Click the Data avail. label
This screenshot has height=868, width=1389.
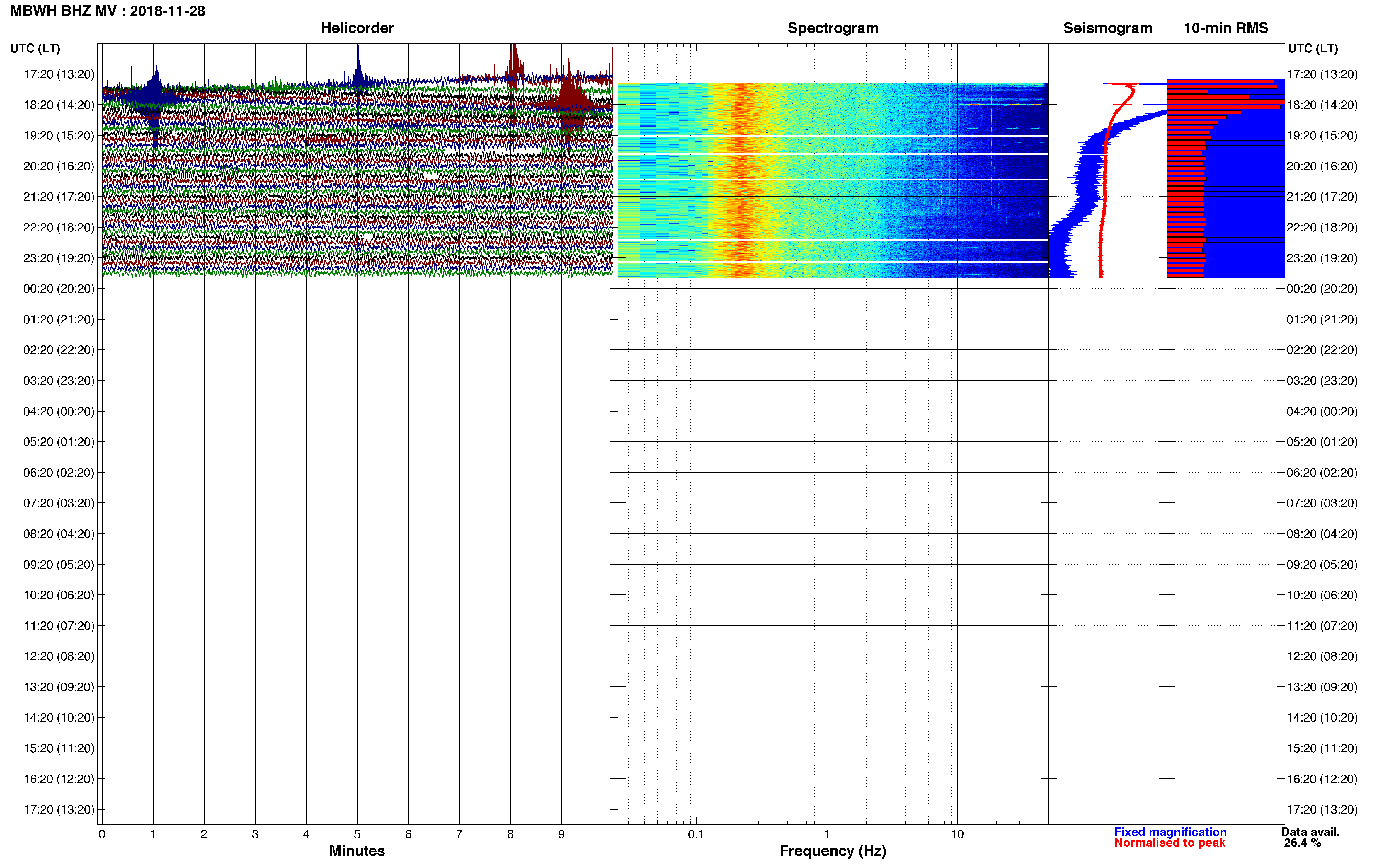1310,832
